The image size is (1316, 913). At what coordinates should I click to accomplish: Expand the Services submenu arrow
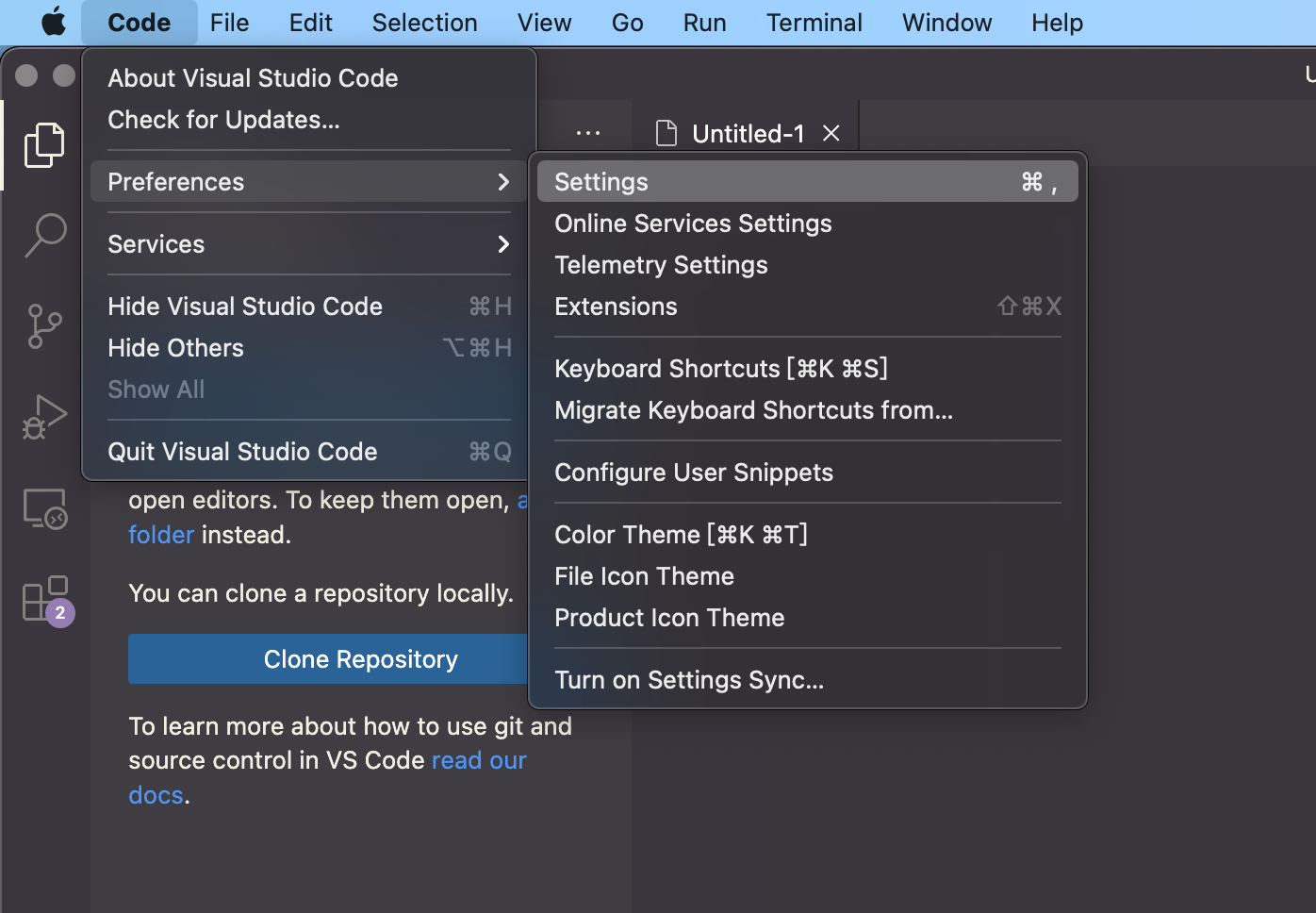pos(503,244)
